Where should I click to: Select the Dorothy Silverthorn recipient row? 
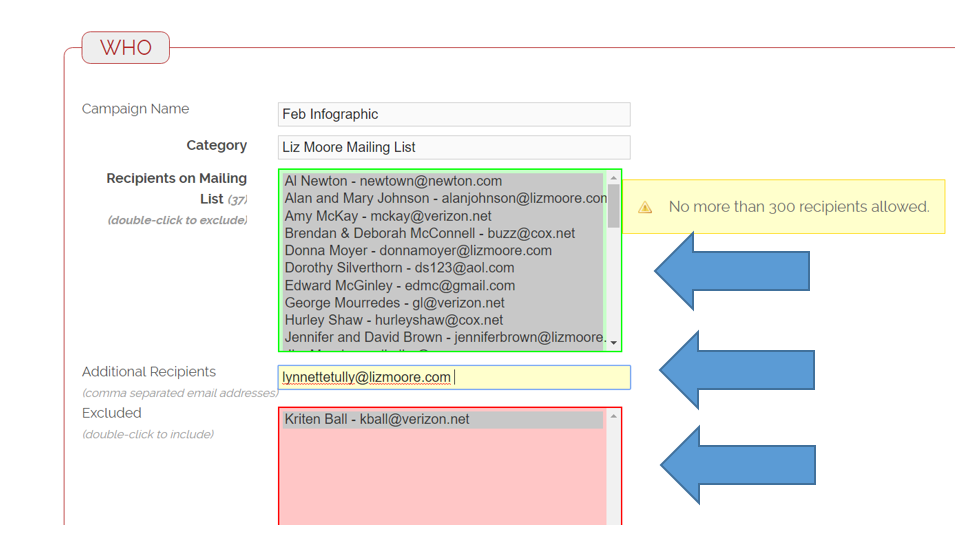(x=400, y=268)
